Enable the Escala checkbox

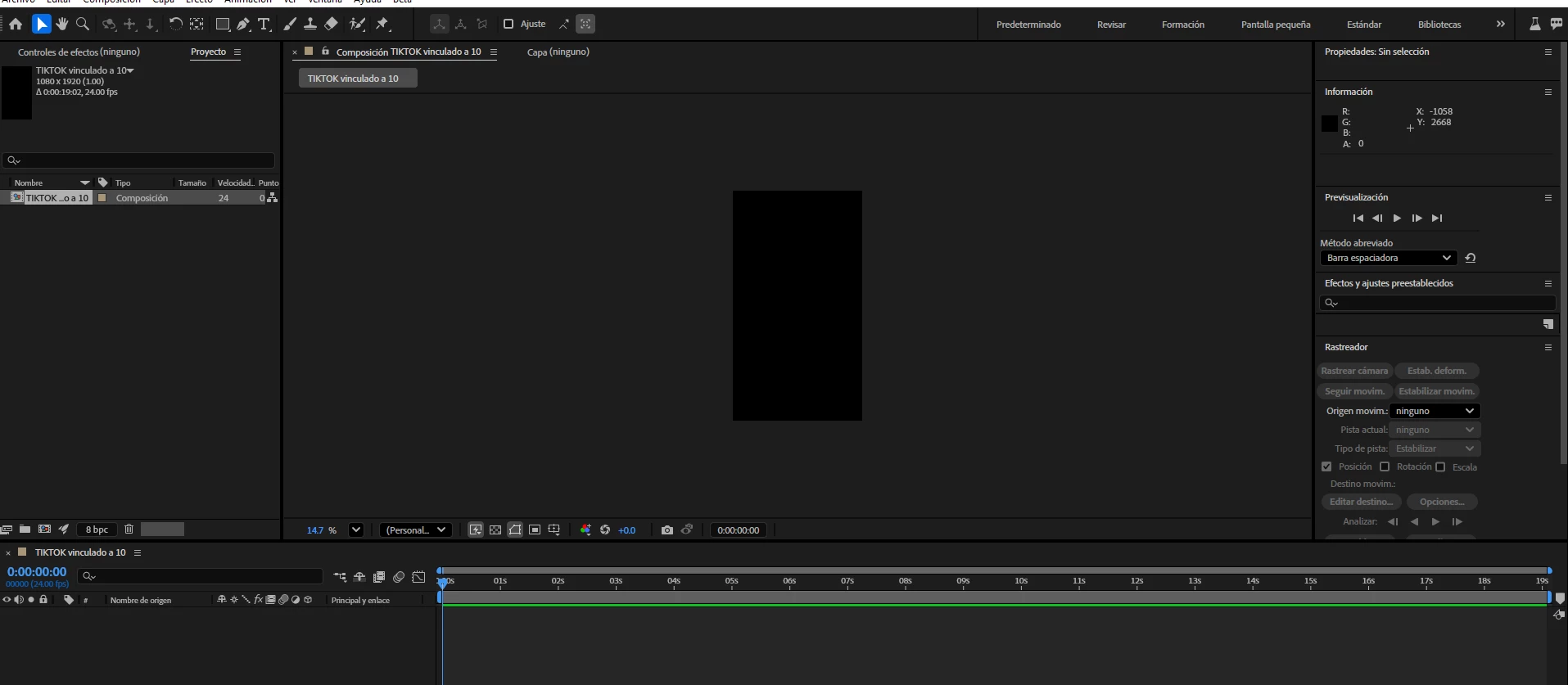(1440, 466)
